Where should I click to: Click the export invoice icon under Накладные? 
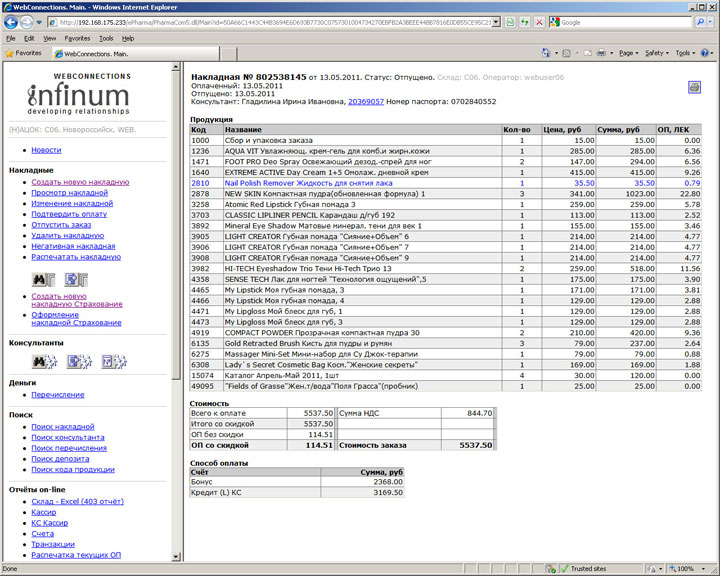pos(76,279)
